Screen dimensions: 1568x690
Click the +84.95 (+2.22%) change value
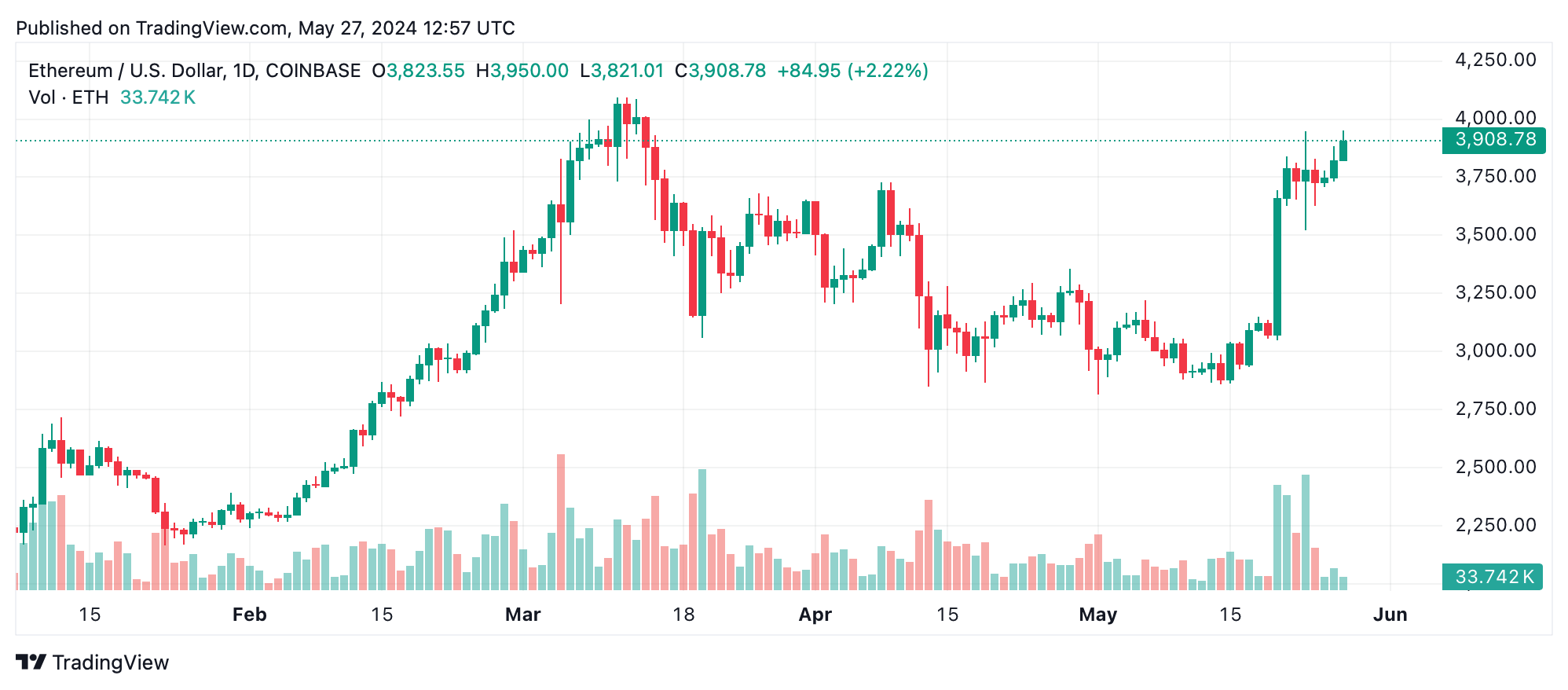click(x=852, y=71)
